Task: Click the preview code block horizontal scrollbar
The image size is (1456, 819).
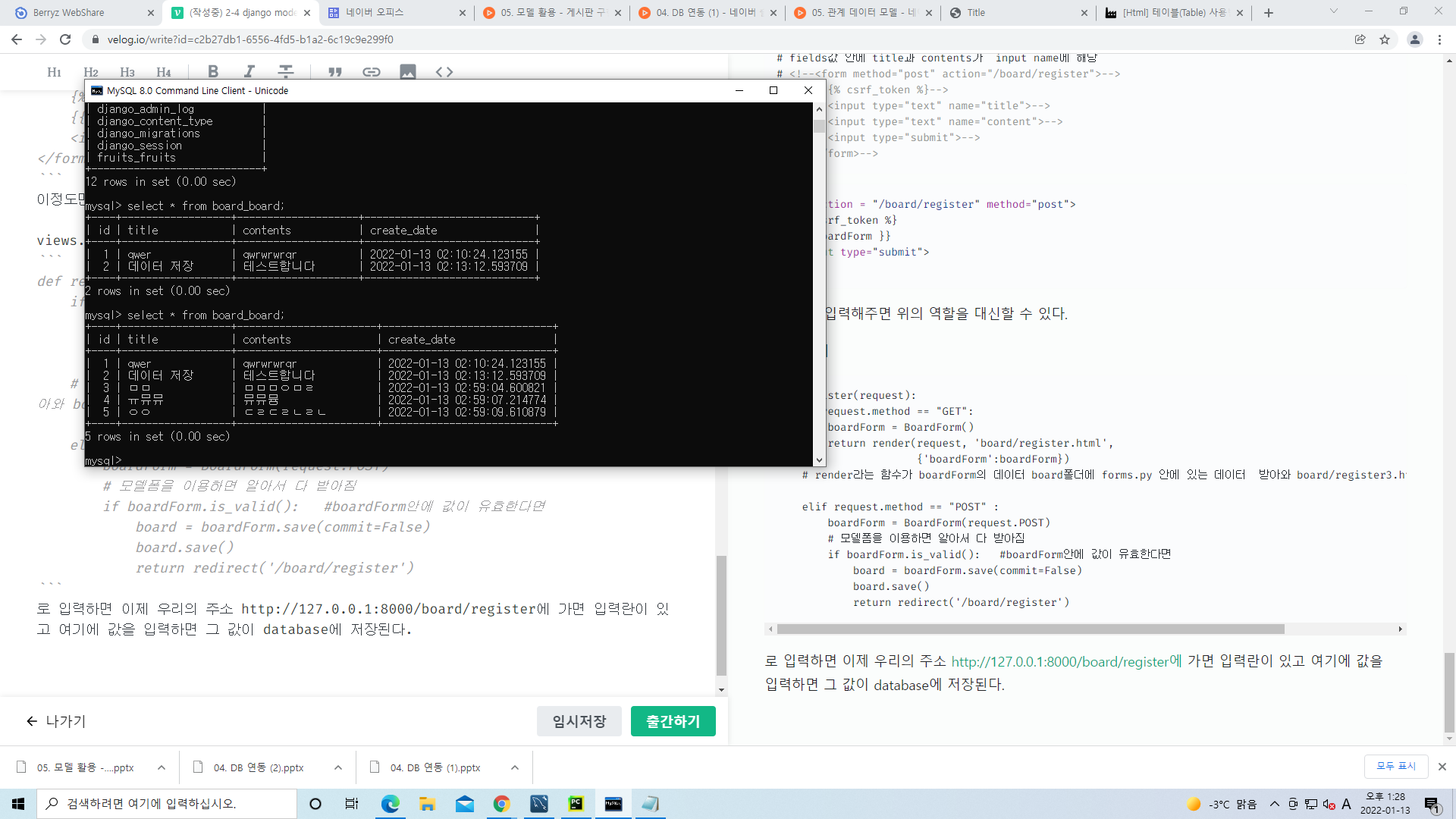Action: 1030,629
